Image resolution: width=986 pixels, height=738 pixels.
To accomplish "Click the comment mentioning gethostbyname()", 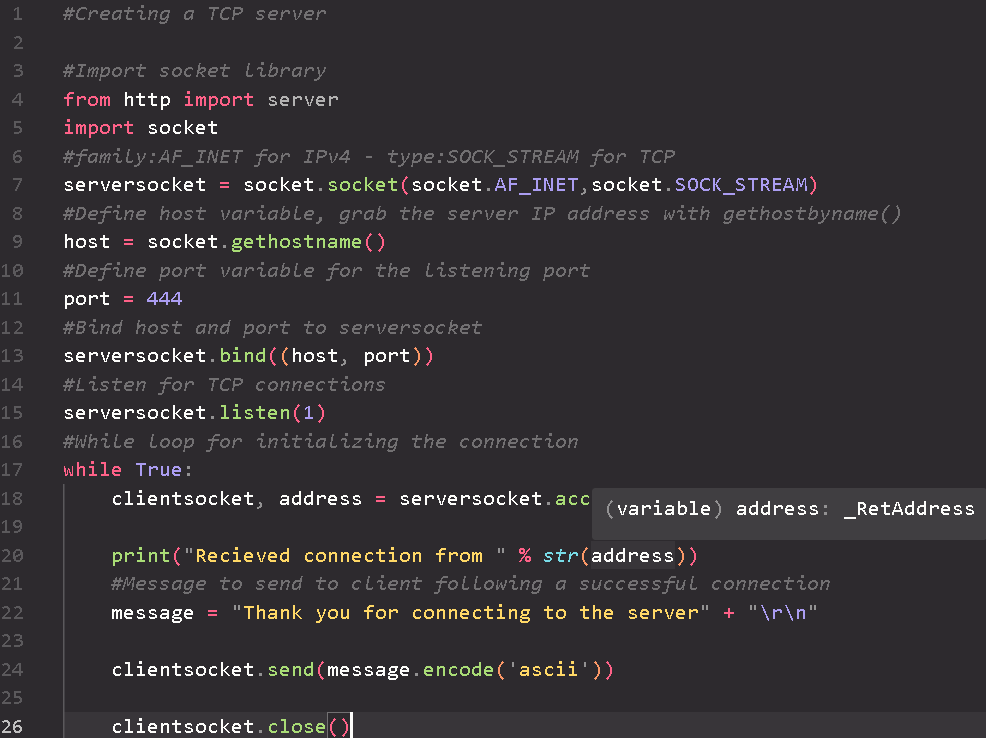I will coord(482,214).
